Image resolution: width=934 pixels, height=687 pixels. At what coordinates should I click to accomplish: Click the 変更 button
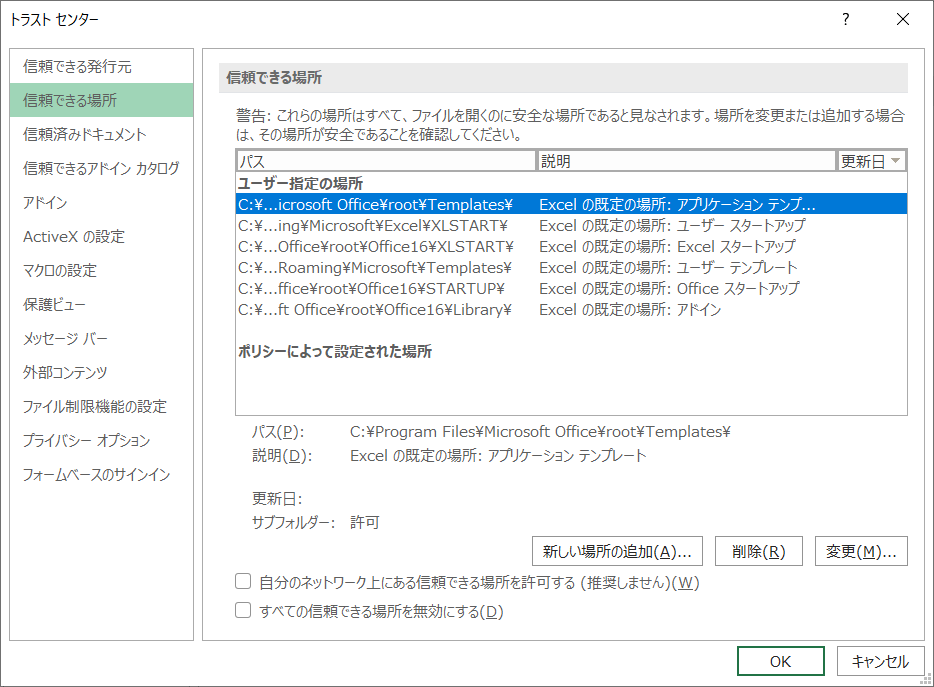point(861,551)
